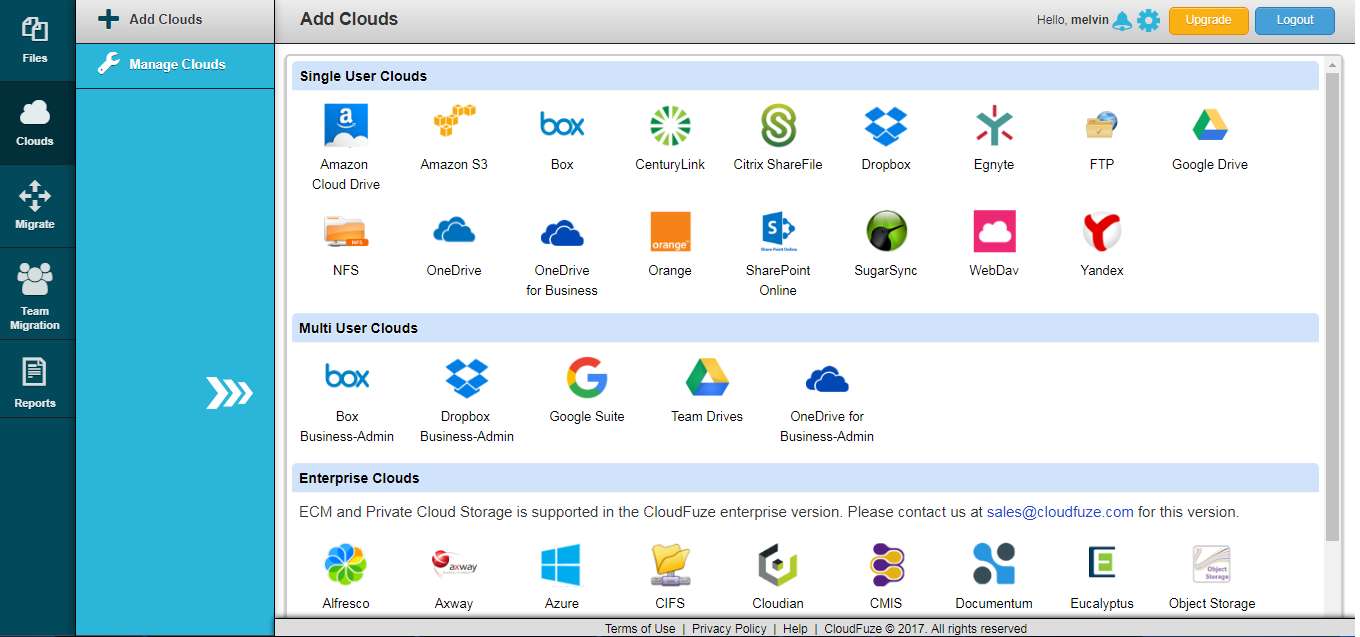Click the username melvin in header
The width and height of the screenshot is (1360, 637).
tap(1090, 20)
